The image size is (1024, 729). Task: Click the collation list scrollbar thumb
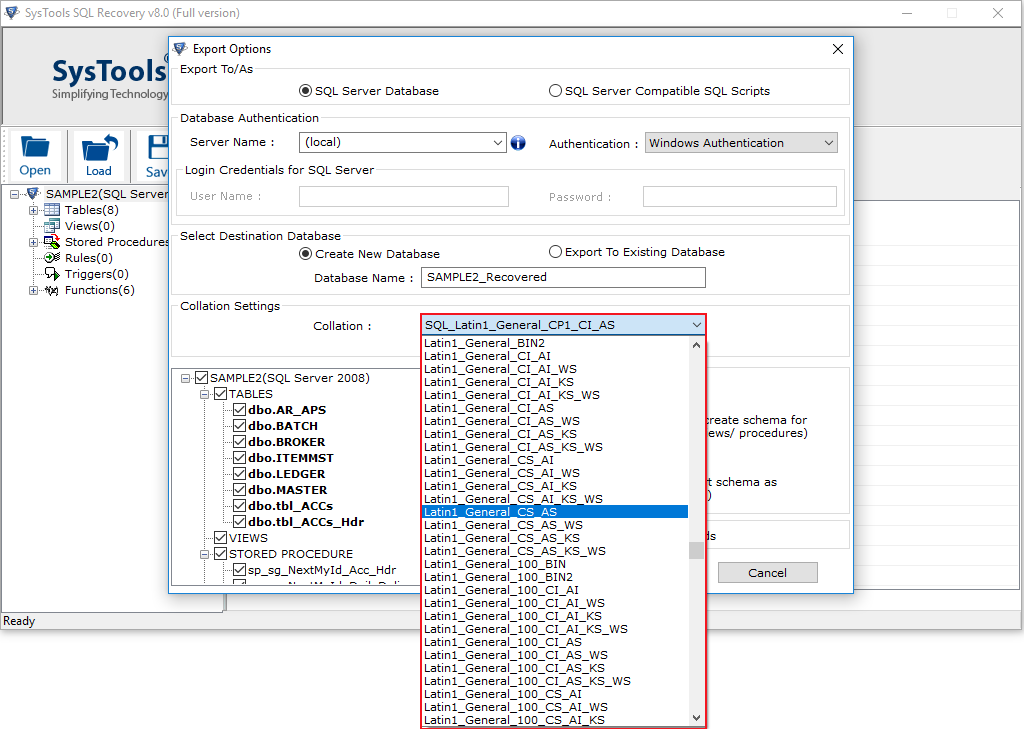tap(696, 551)
